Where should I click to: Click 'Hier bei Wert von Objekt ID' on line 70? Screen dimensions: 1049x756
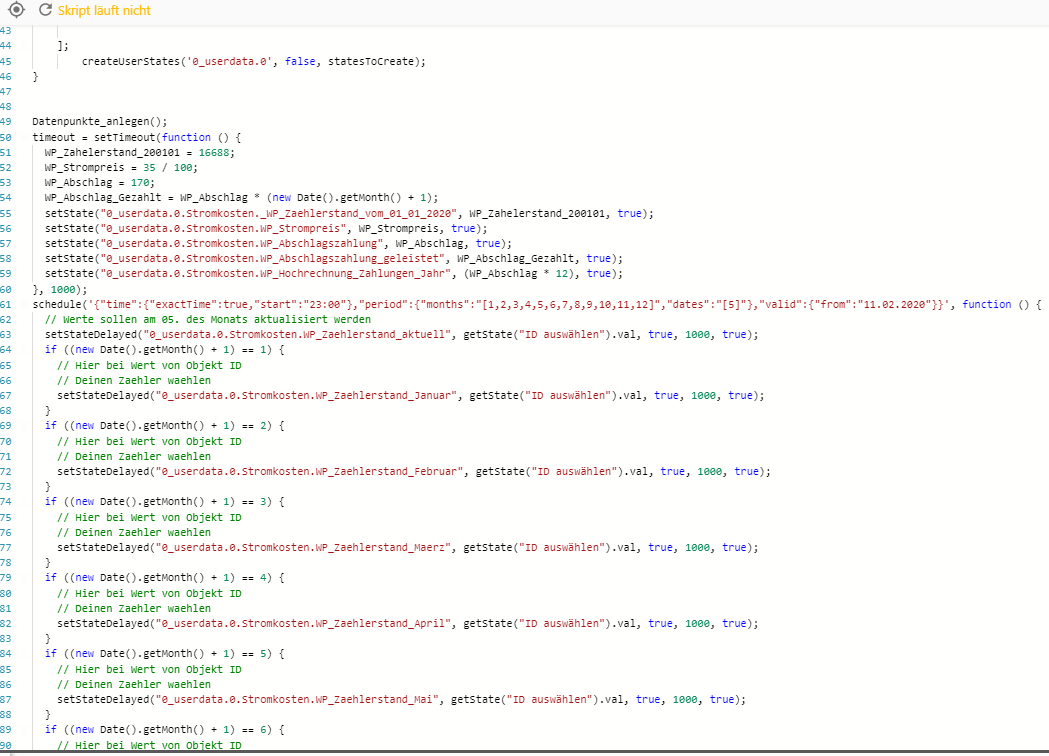149,442
